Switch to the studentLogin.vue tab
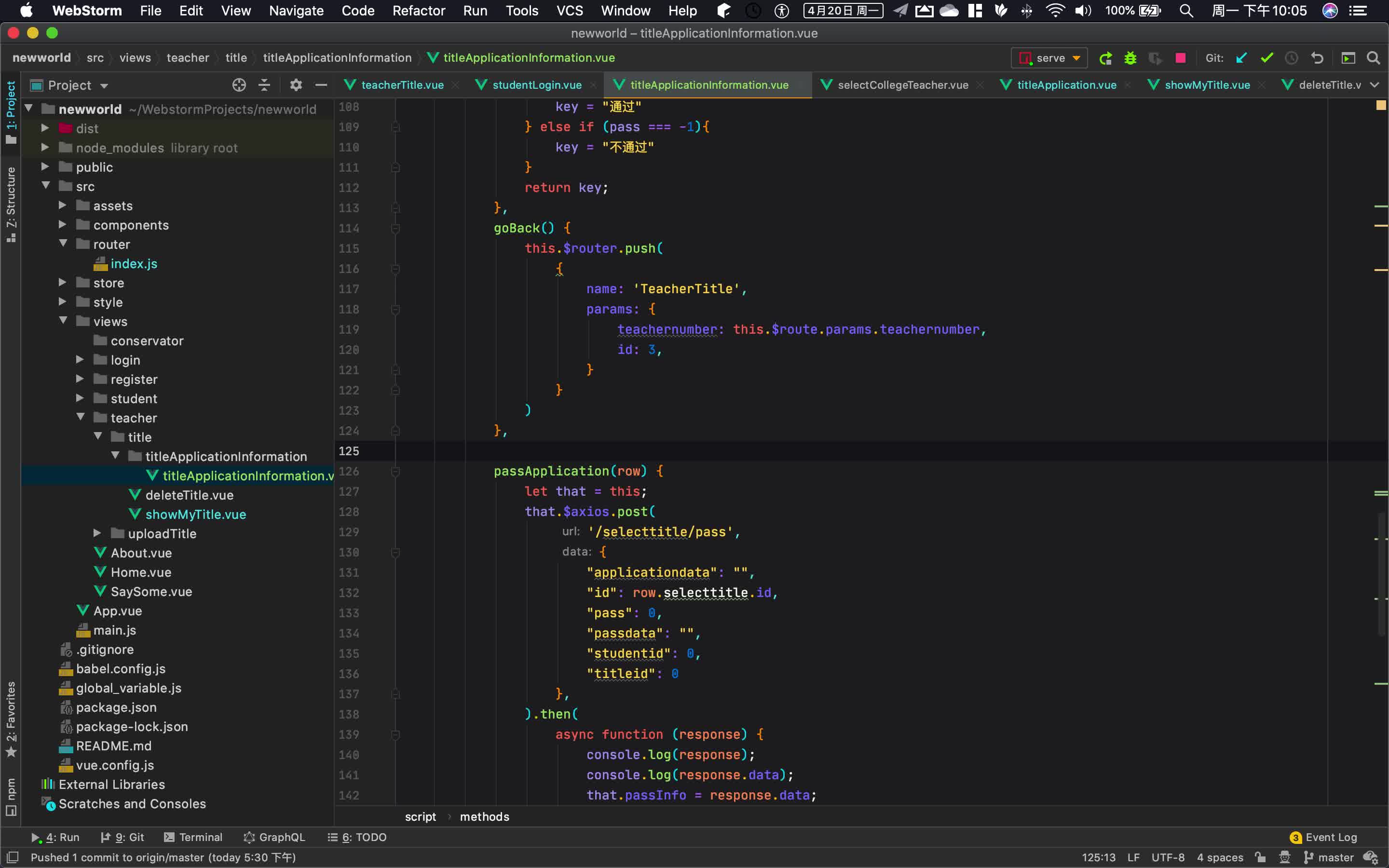The width and height of the screenshot is (1389, 868). click(x=536, y=85)
